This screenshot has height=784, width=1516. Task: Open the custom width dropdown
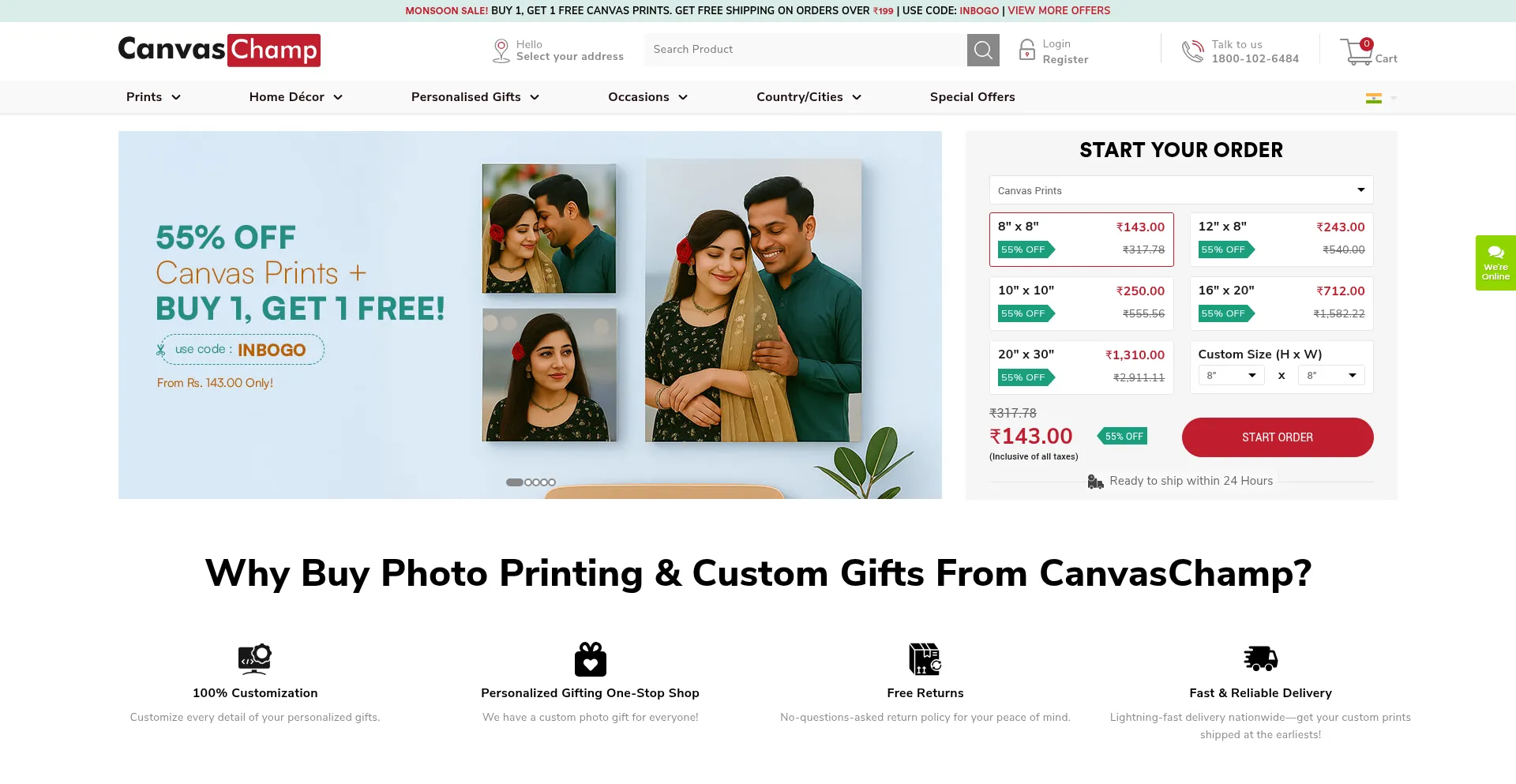[1331, 375]
